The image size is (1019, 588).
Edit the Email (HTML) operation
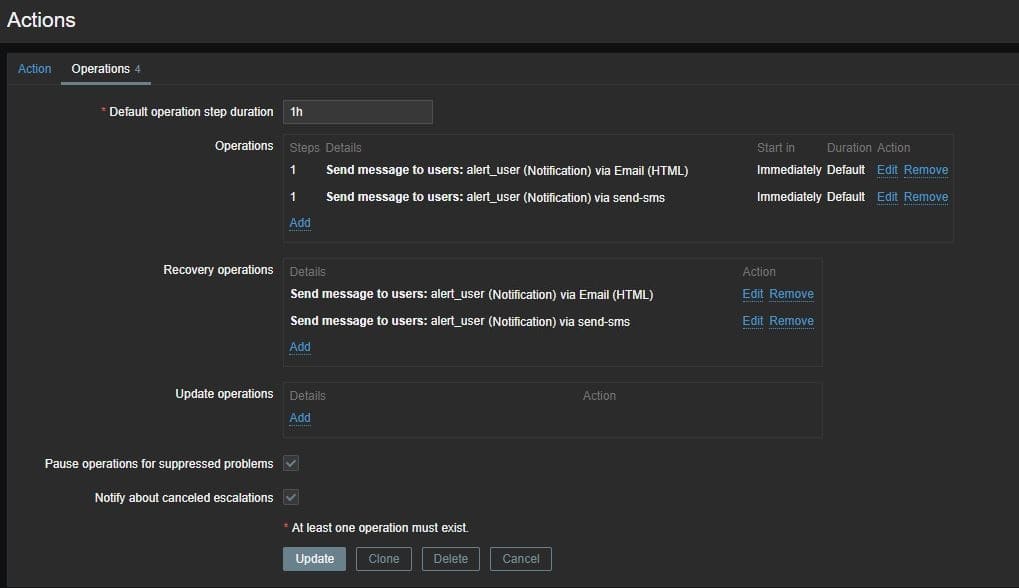[x=886, y=170]
